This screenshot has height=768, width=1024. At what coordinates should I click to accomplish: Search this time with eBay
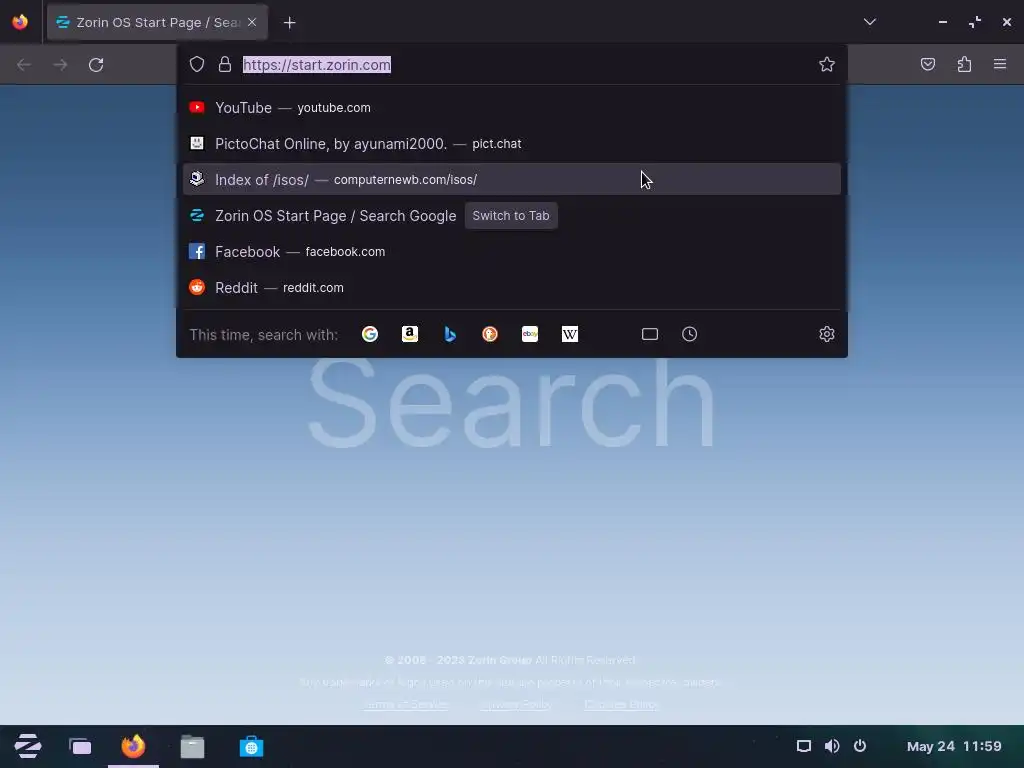click(x=530, y=334)
